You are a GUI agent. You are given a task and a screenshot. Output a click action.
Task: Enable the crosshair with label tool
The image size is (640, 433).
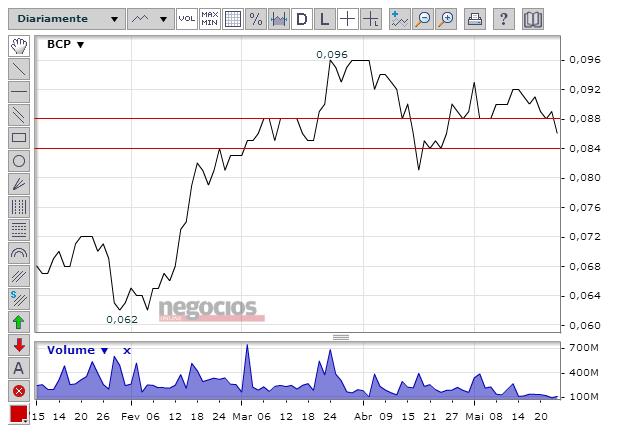point(371,19)
